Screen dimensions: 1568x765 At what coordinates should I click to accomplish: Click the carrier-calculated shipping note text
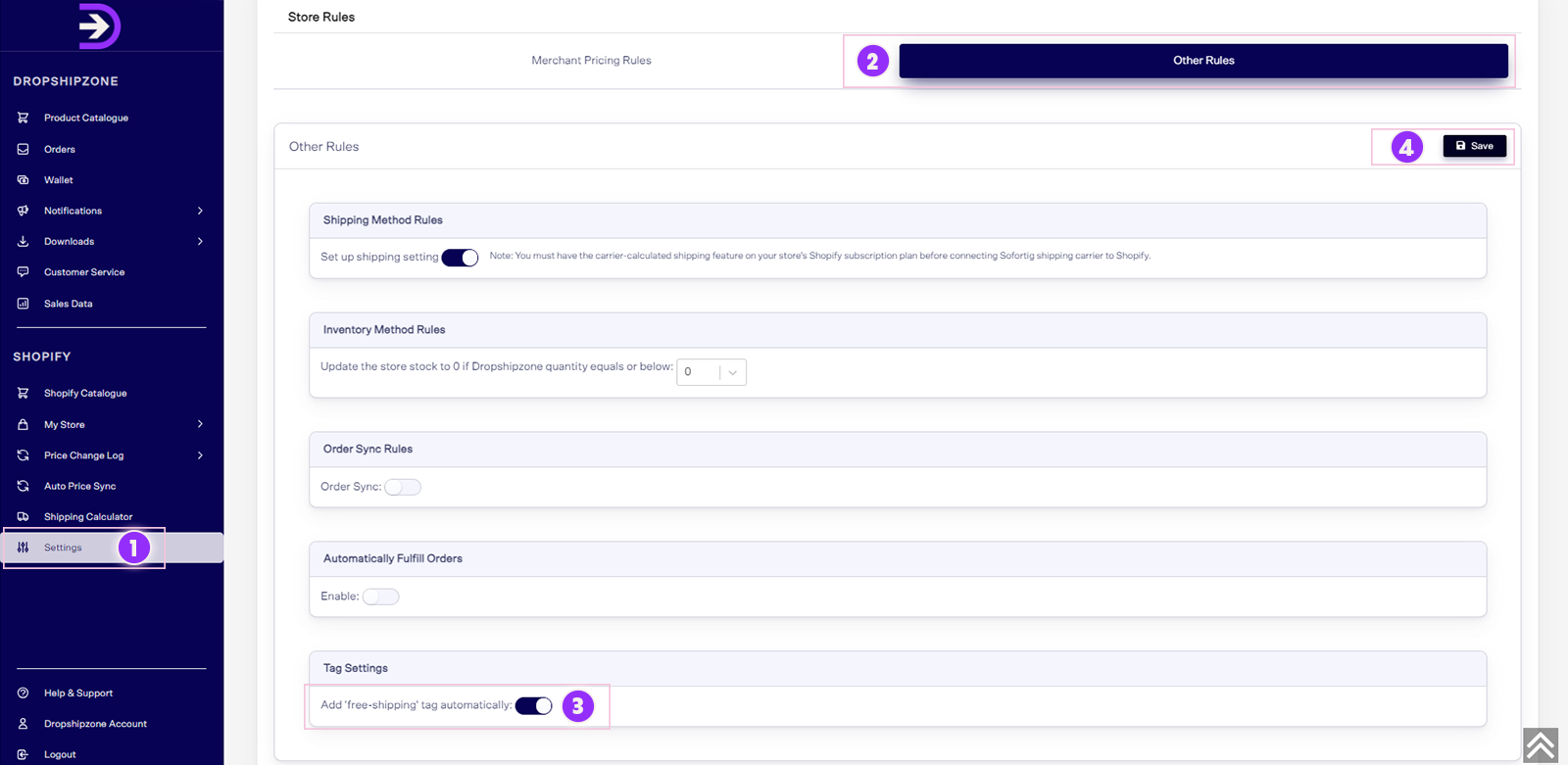point(820,256)
